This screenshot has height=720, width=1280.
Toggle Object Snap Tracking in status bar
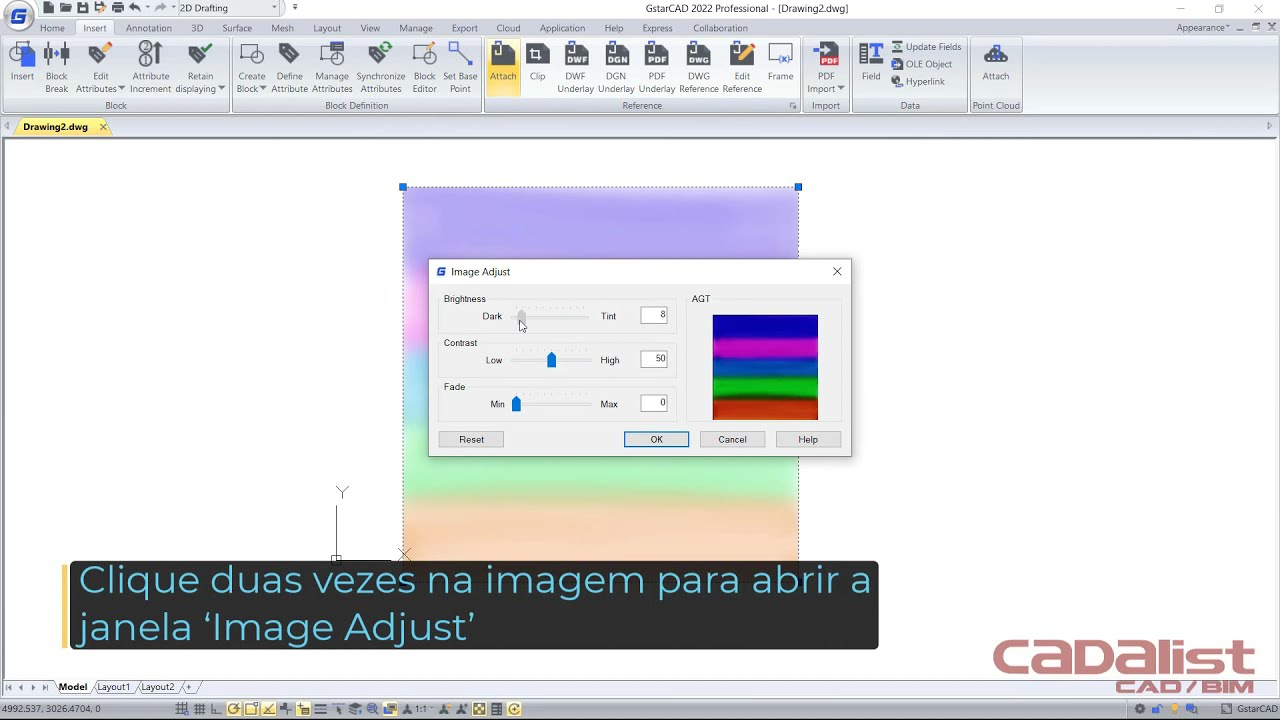(268, 710)
